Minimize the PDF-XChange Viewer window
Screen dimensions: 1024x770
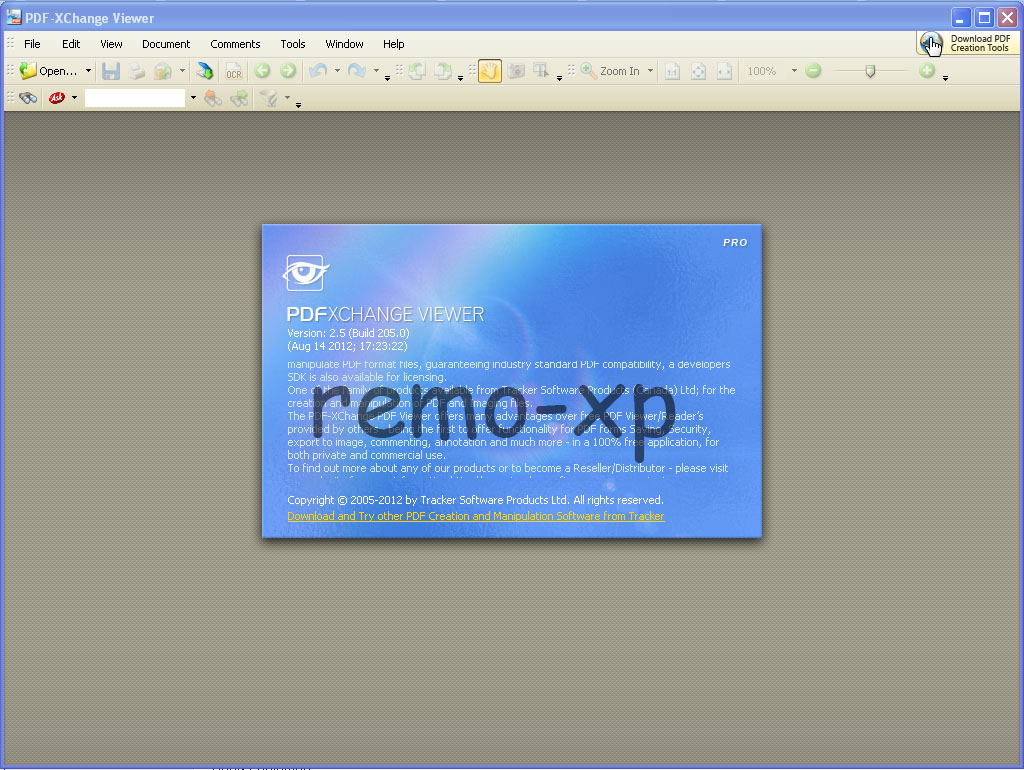point(960,18)
